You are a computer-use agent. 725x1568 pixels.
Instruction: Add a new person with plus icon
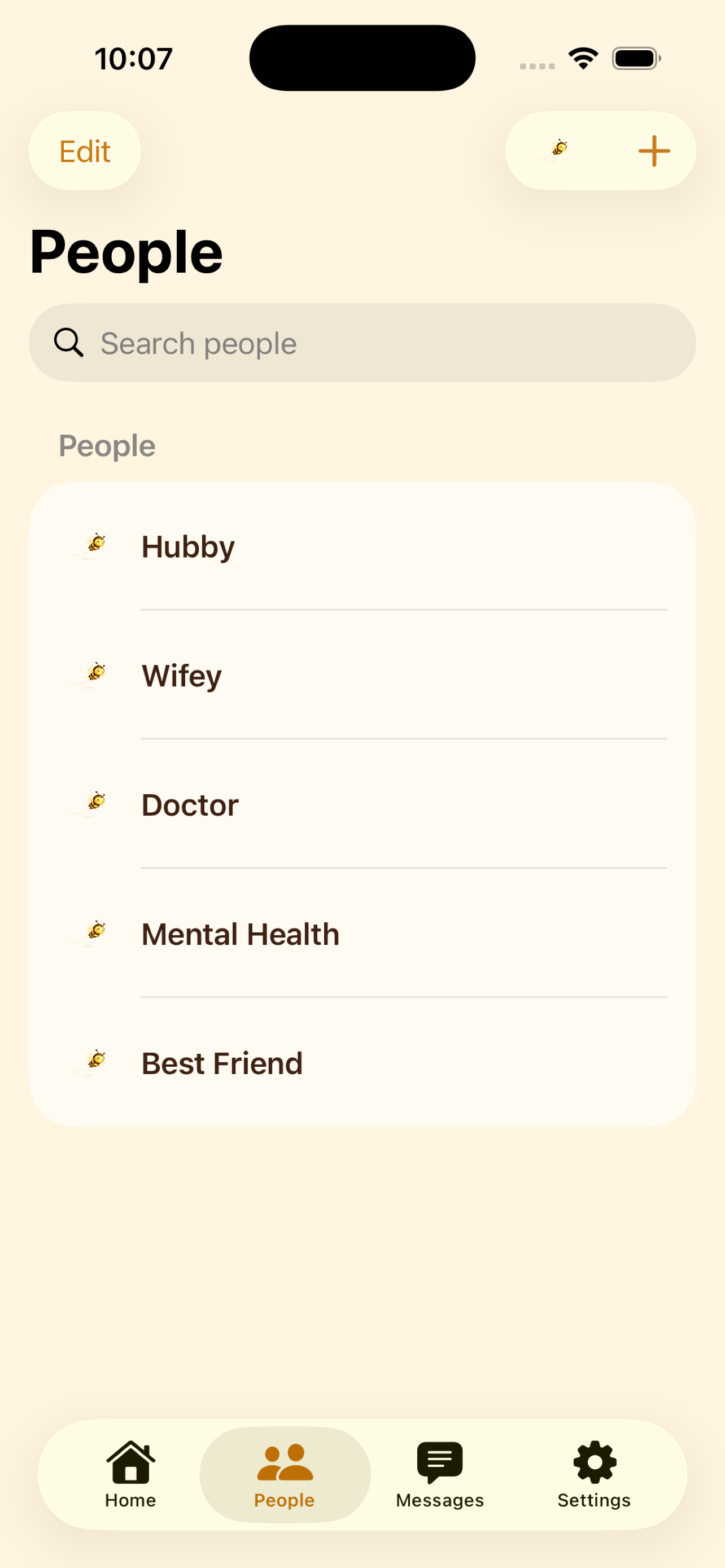(654, 151)
